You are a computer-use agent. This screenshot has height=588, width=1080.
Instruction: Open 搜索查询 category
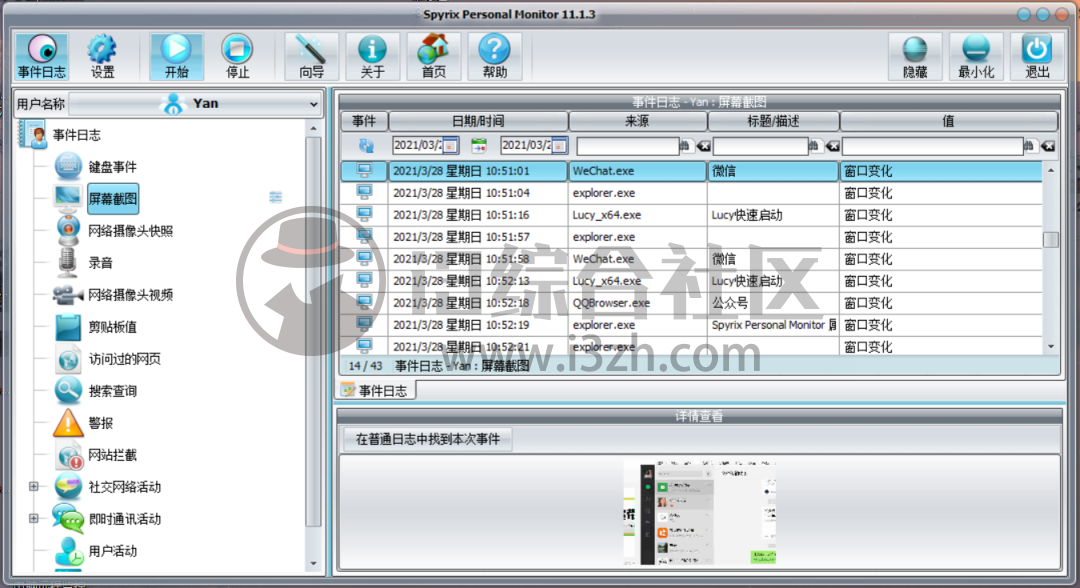pyautogui.click(x=112, y=391)
